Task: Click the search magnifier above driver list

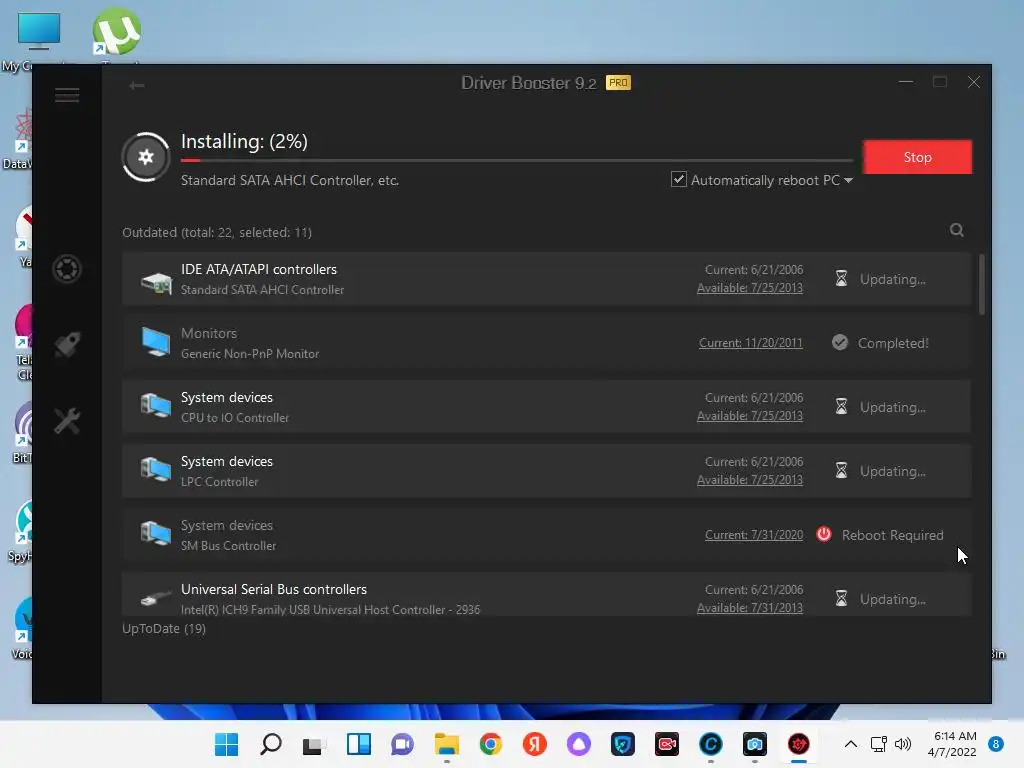Action: [x=957, y=230]
